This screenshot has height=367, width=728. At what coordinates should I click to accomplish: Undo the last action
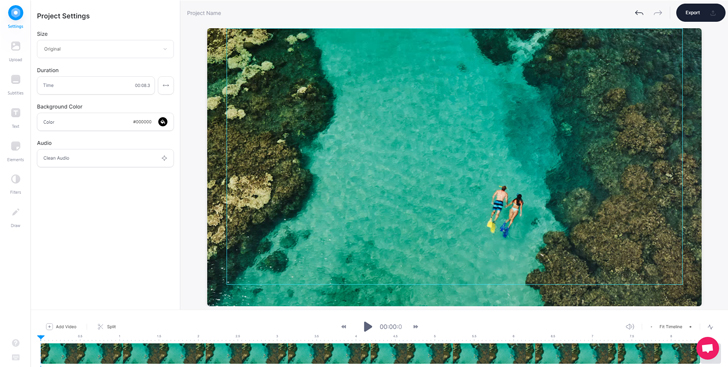point(639,13)
